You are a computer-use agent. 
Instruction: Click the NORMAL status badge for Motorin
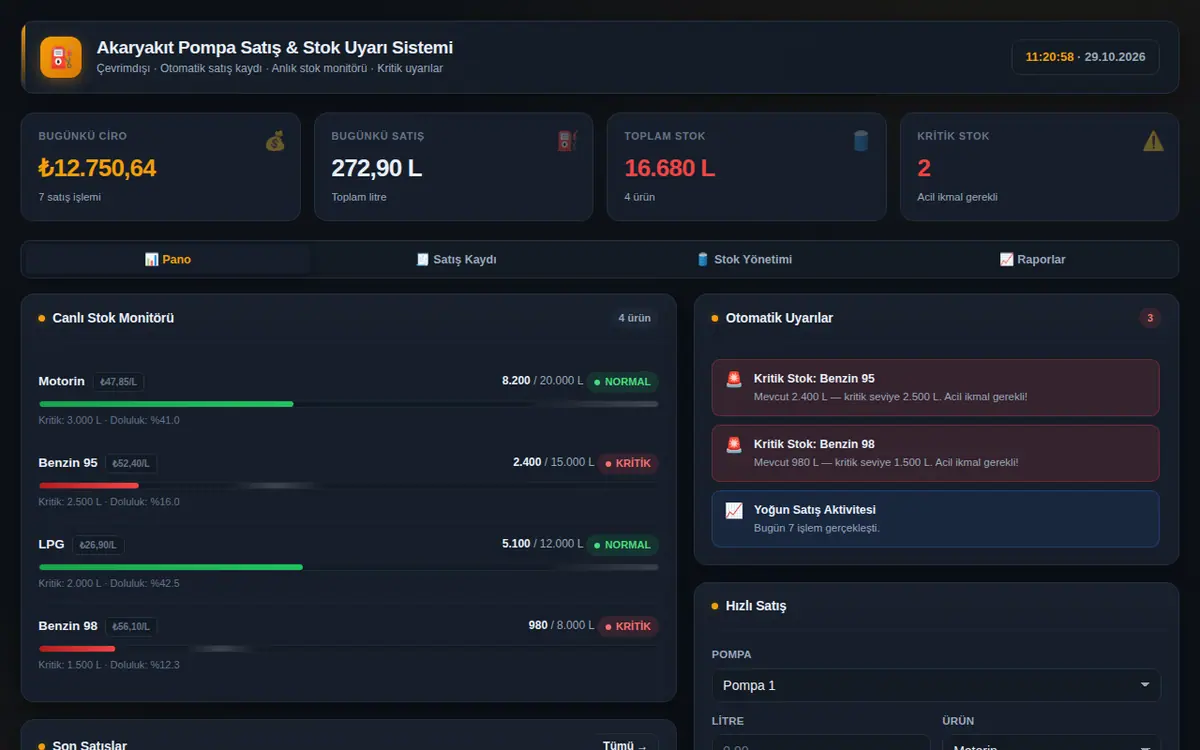(x=622, y=381)
